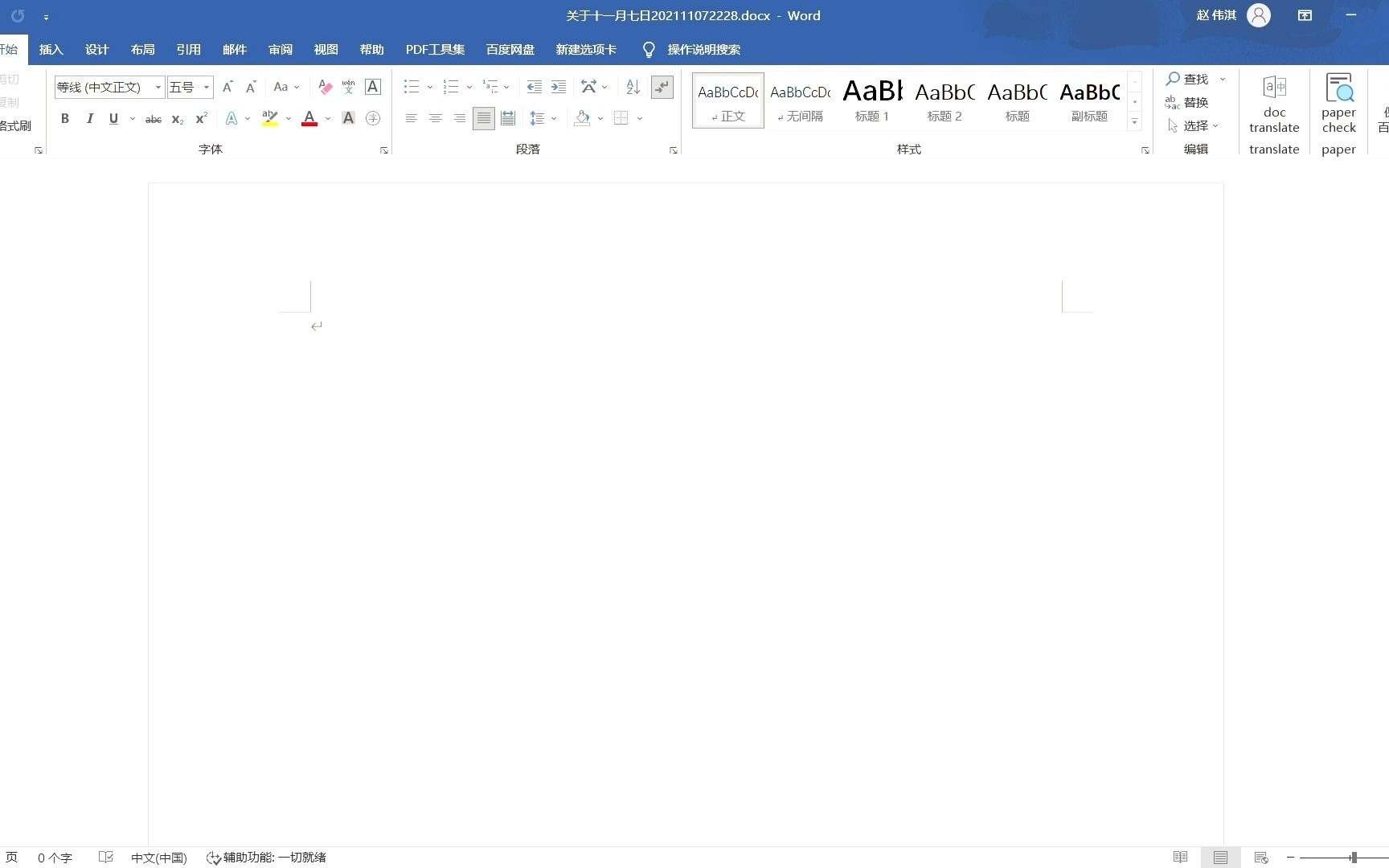Click increase indent icon
Viewport: 1389px width, 868px height.
[x=558, y=87]
